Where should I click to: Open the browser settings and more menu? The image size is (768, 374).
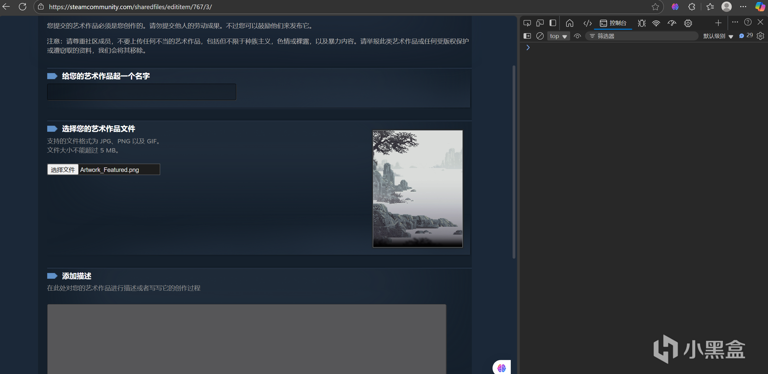(x=743, y=7)
